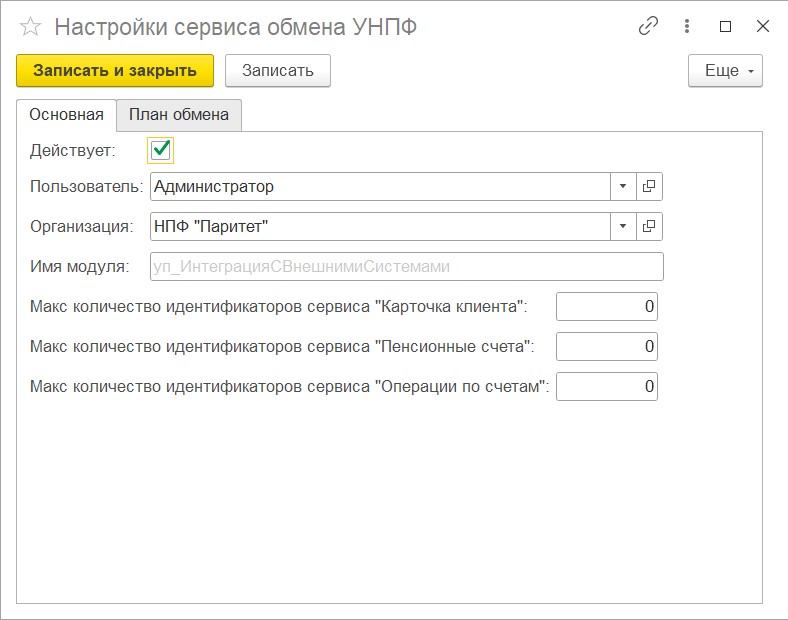Viewport: 788px width, 620px height.
Task: Switch to the План обмена tab
Action: 179,115
